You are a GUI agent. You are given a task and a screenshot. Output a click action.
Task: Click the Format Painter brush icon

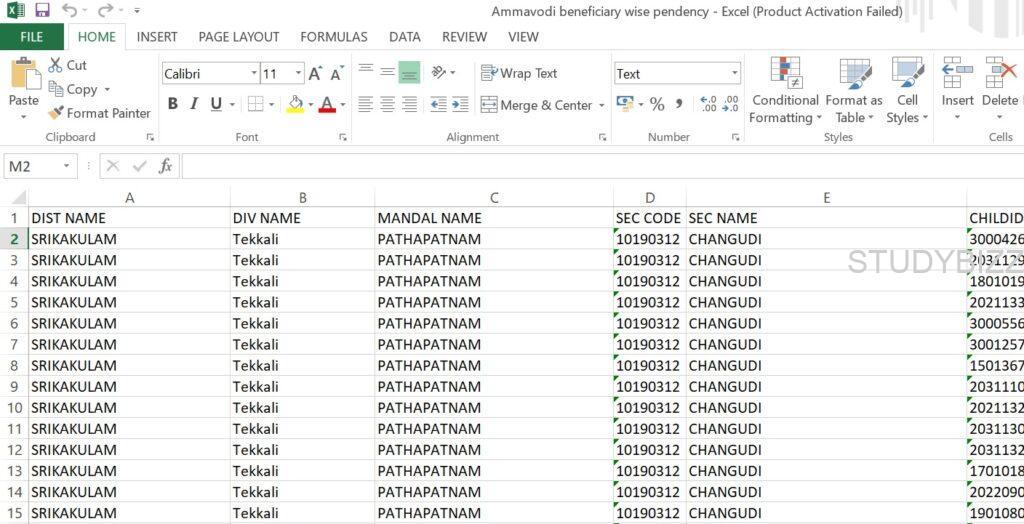[56, 113]
